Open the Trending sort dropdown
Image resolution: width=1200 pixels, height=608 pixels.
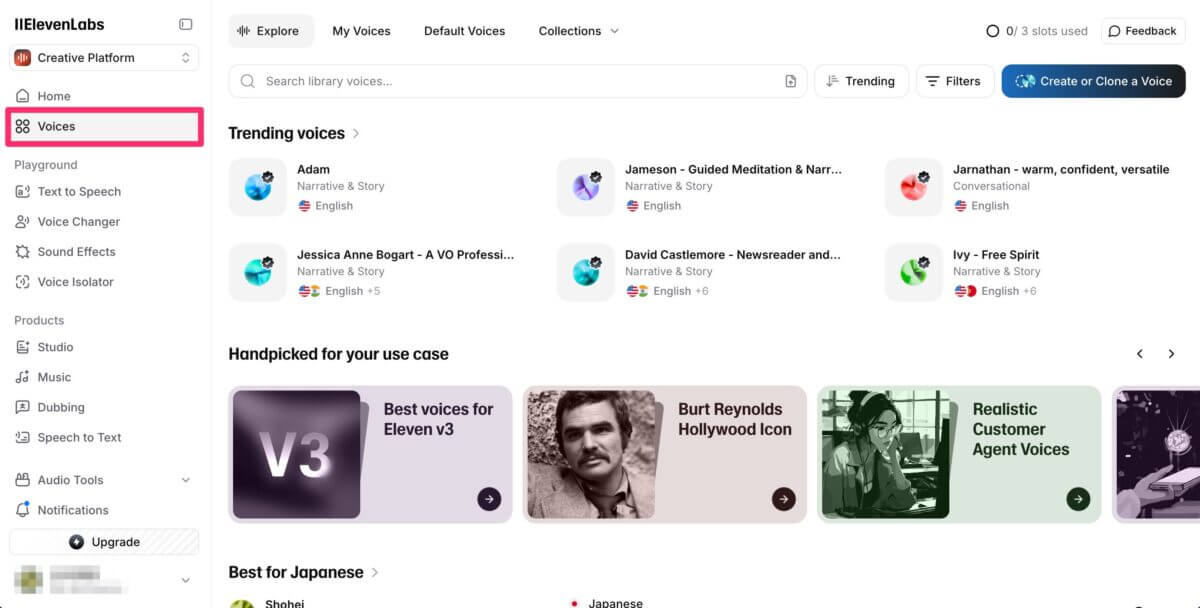(861, 81)
